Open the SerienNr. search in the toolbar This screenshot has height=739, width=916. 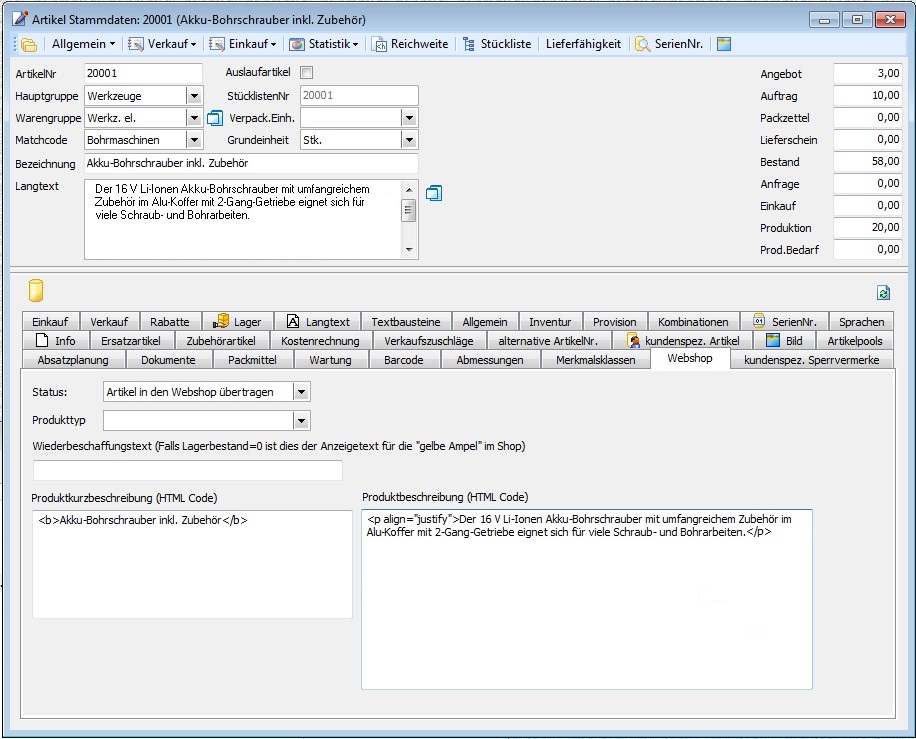pyautogui.click(x=669, y=44)
